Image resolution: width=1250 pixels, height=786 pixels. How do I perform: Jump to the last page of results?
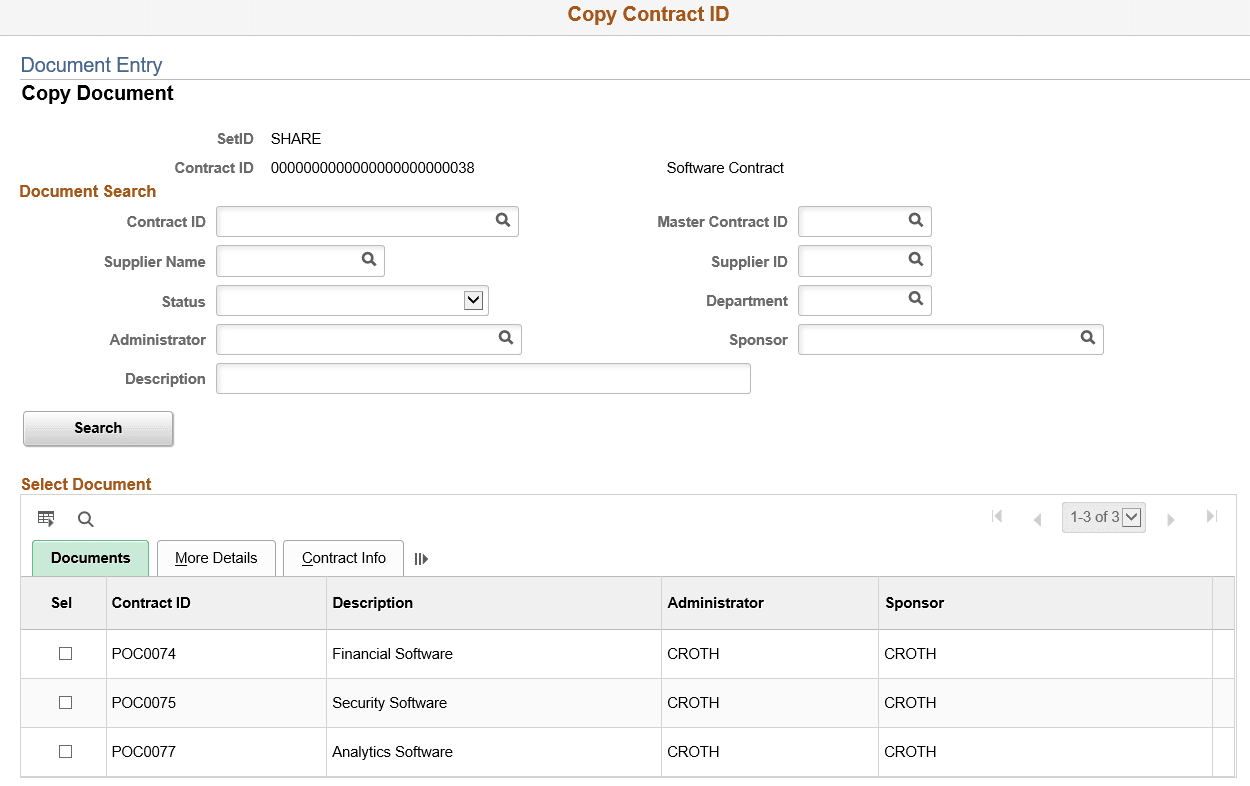pos(1211,517)
